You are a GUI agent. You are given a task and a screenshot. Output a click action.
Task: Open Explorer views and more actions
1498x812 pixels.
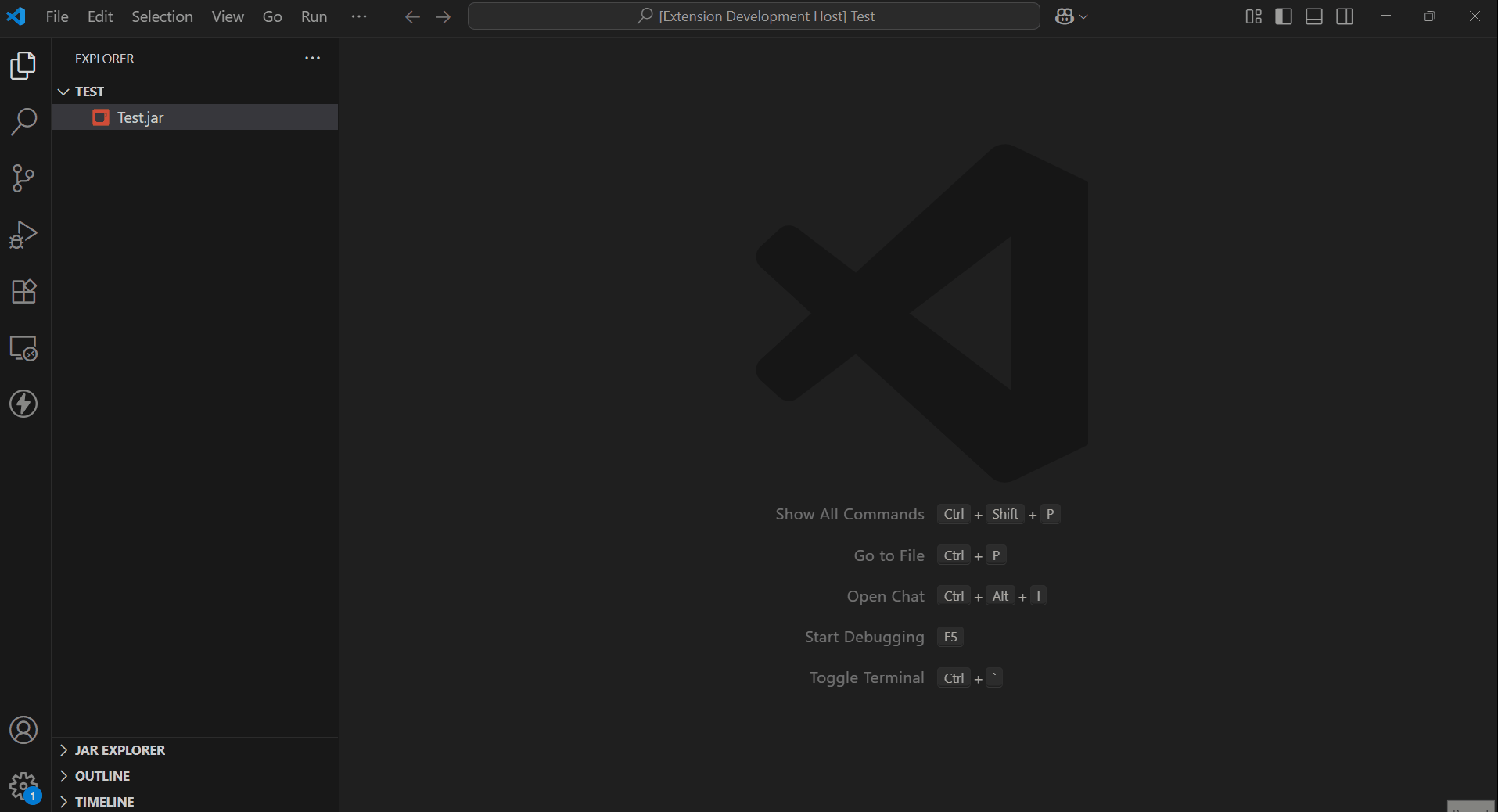click(313, 58)
